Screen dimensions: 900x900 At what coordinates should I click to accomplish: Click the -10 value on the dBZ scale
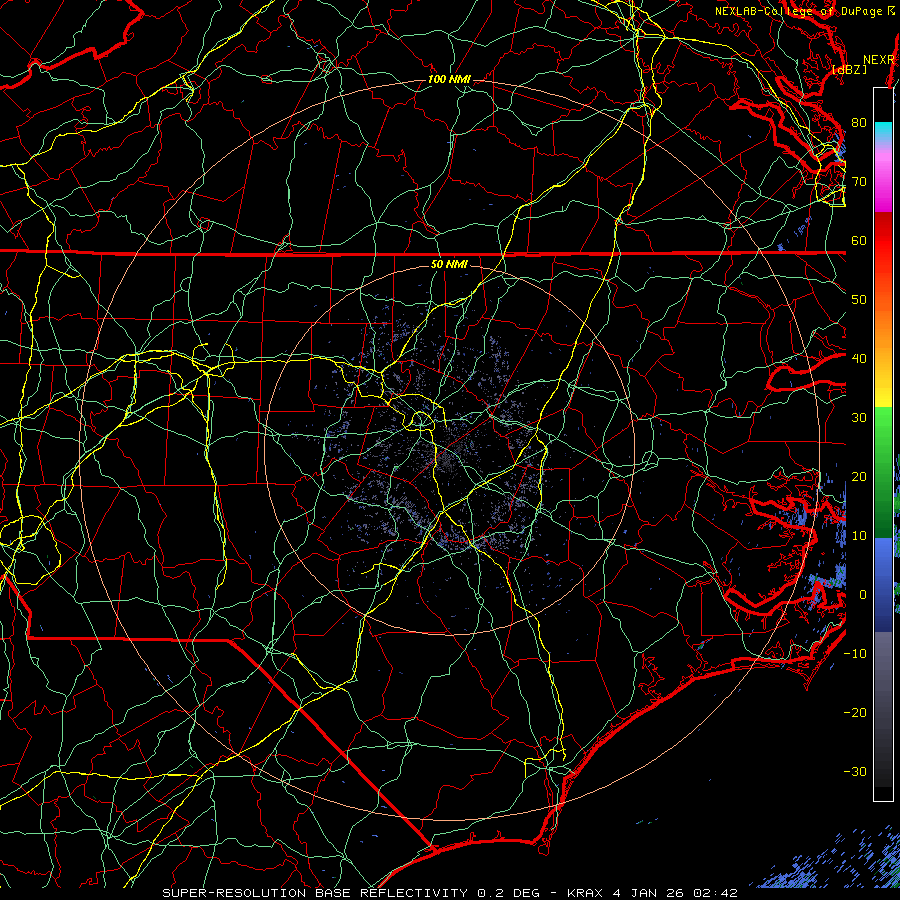[855, 653]
